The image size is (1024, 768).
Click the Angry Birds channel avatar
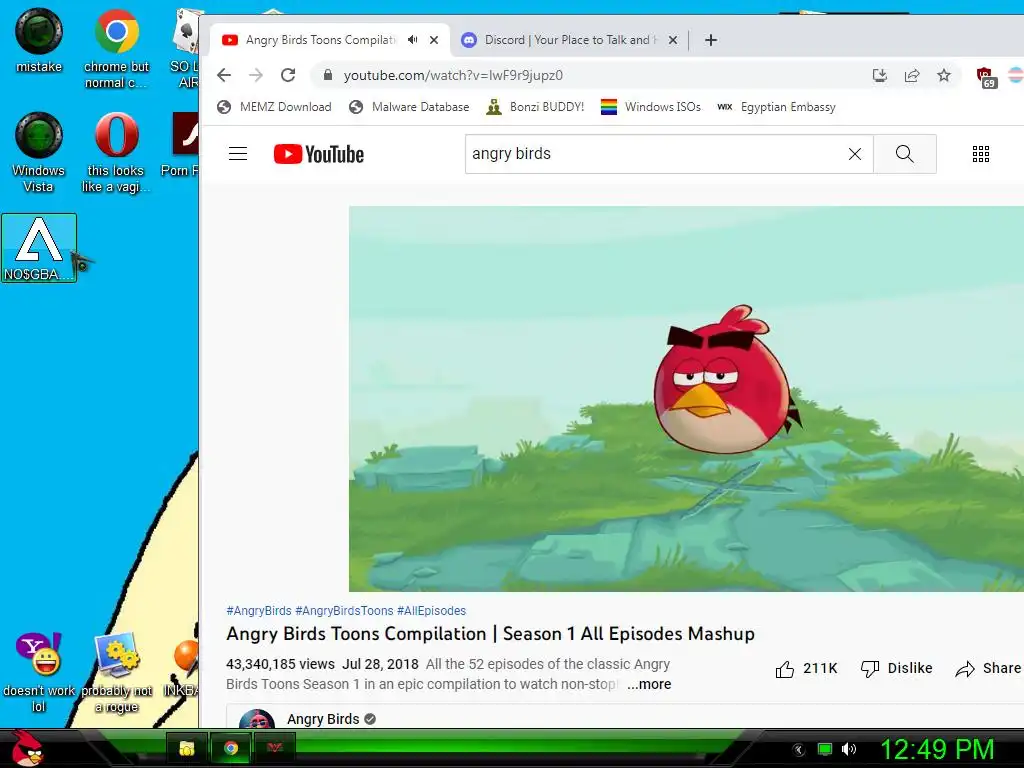click(257, 719)
